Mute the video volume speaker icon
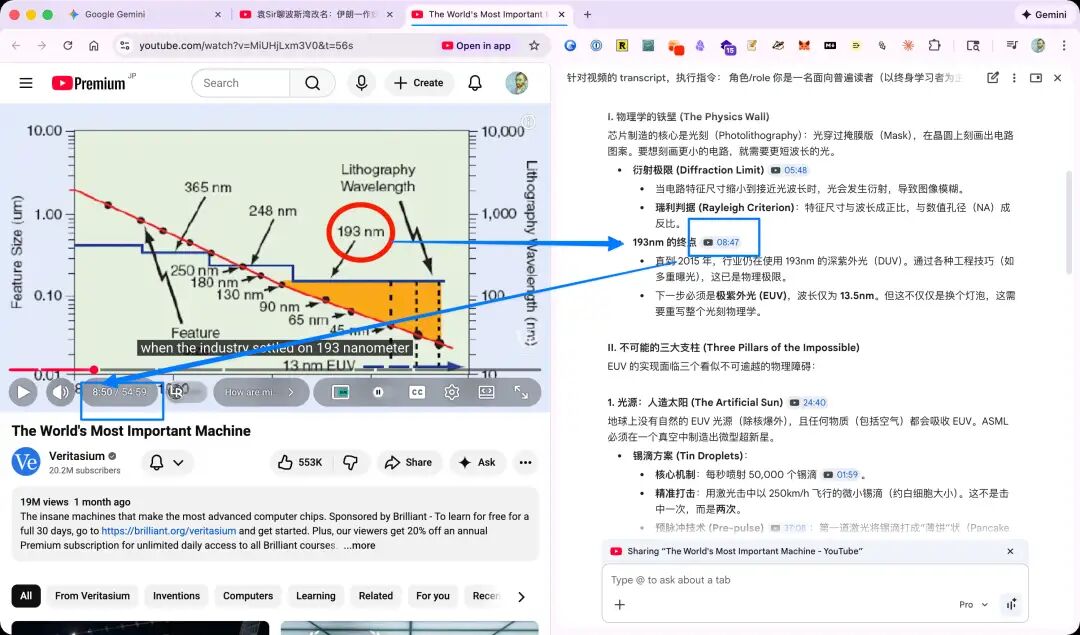The height and width of the screenshot is (635, 1080). (x=60, y=392)
